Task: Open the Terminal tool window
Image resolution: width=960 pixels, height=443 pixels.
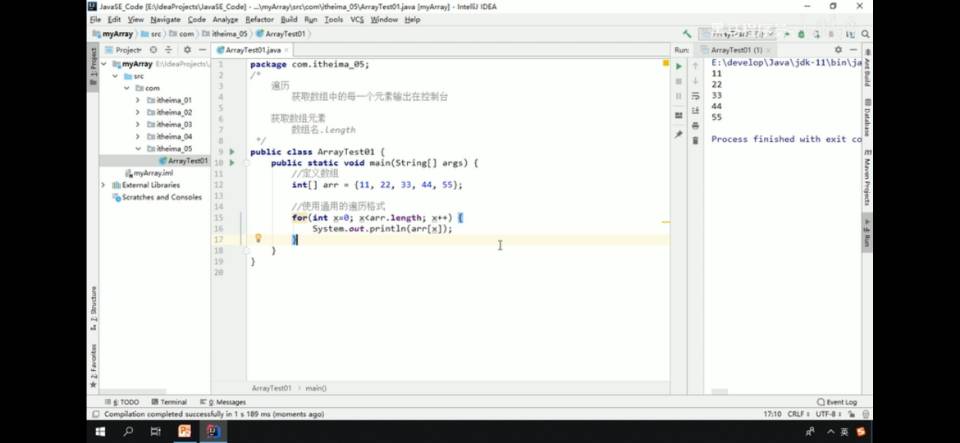Action: (170, 402)
